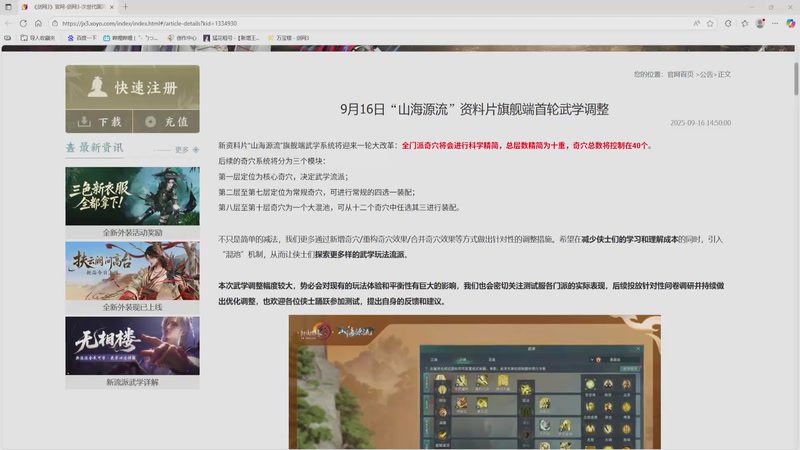Click the 充值 recharge button

pos(166,121)
